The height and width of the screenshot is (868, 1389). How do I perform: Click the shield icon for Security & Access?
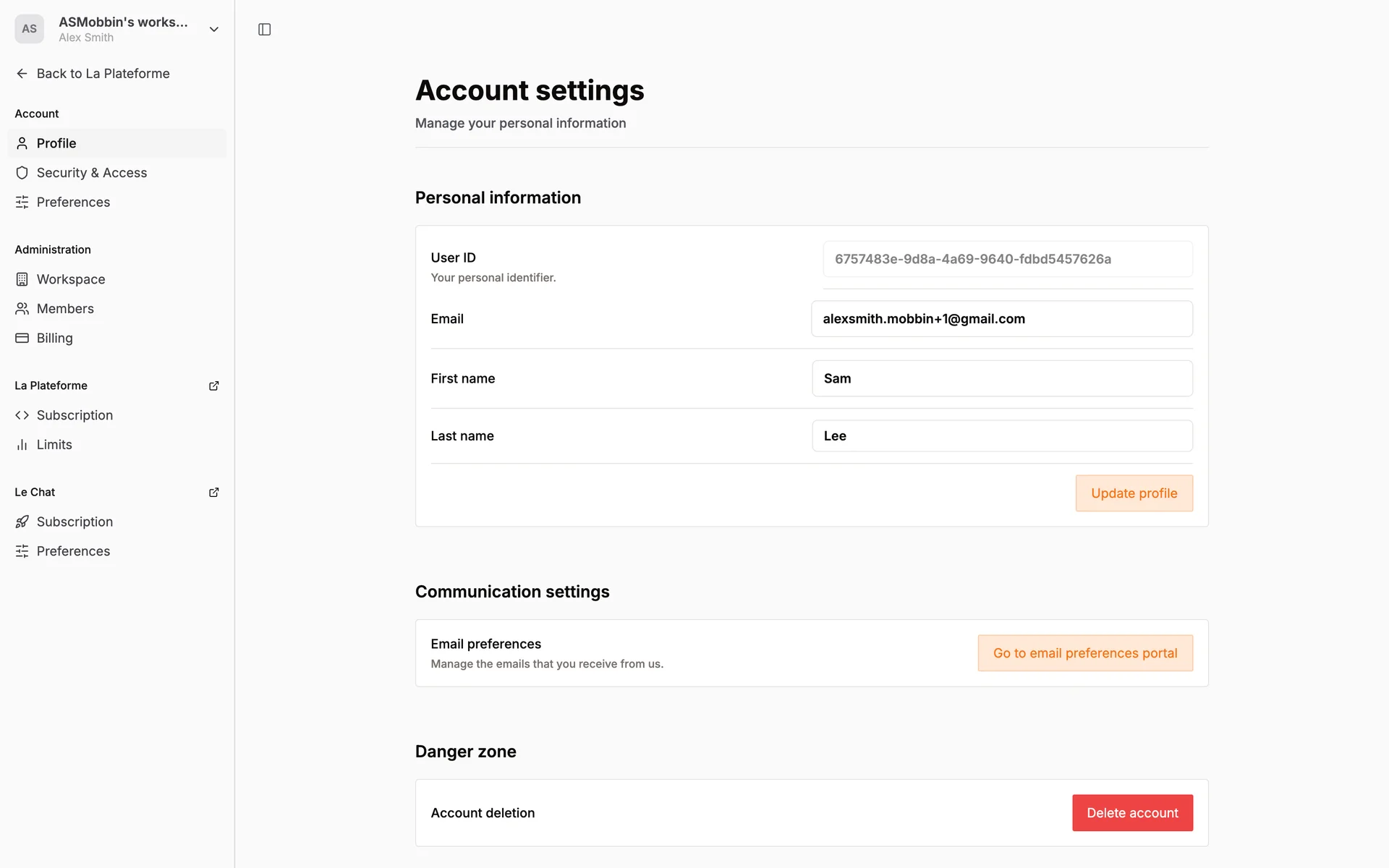(22, 173)
